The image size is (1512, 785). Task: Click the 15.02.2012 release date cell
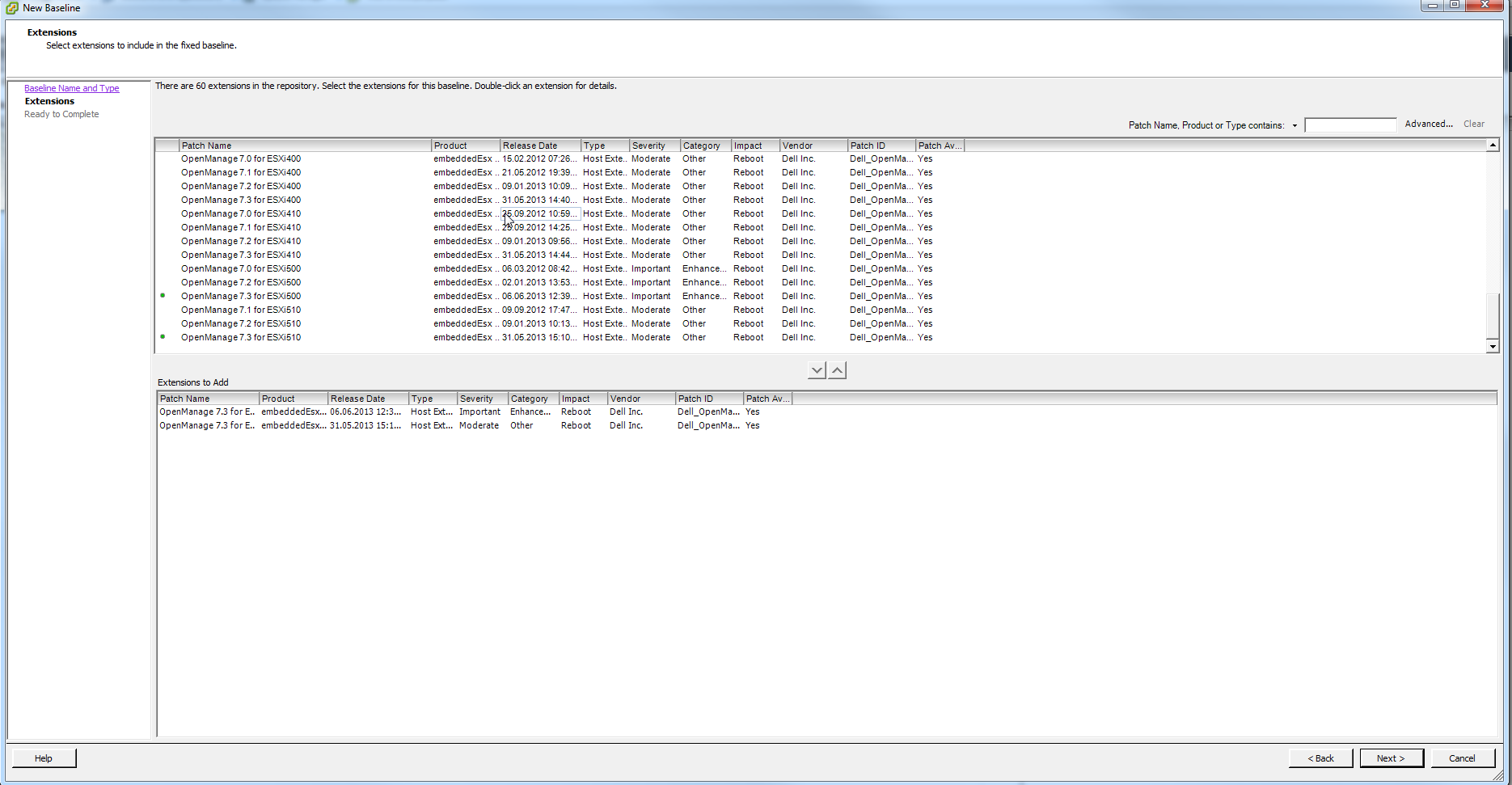539,159
